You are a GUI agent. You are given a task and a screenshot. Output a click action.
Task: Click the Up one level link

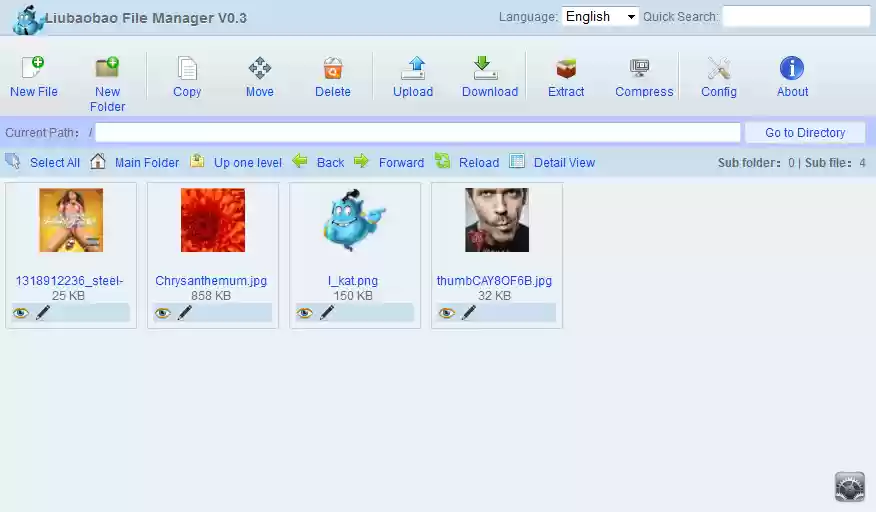coord(247,163)
